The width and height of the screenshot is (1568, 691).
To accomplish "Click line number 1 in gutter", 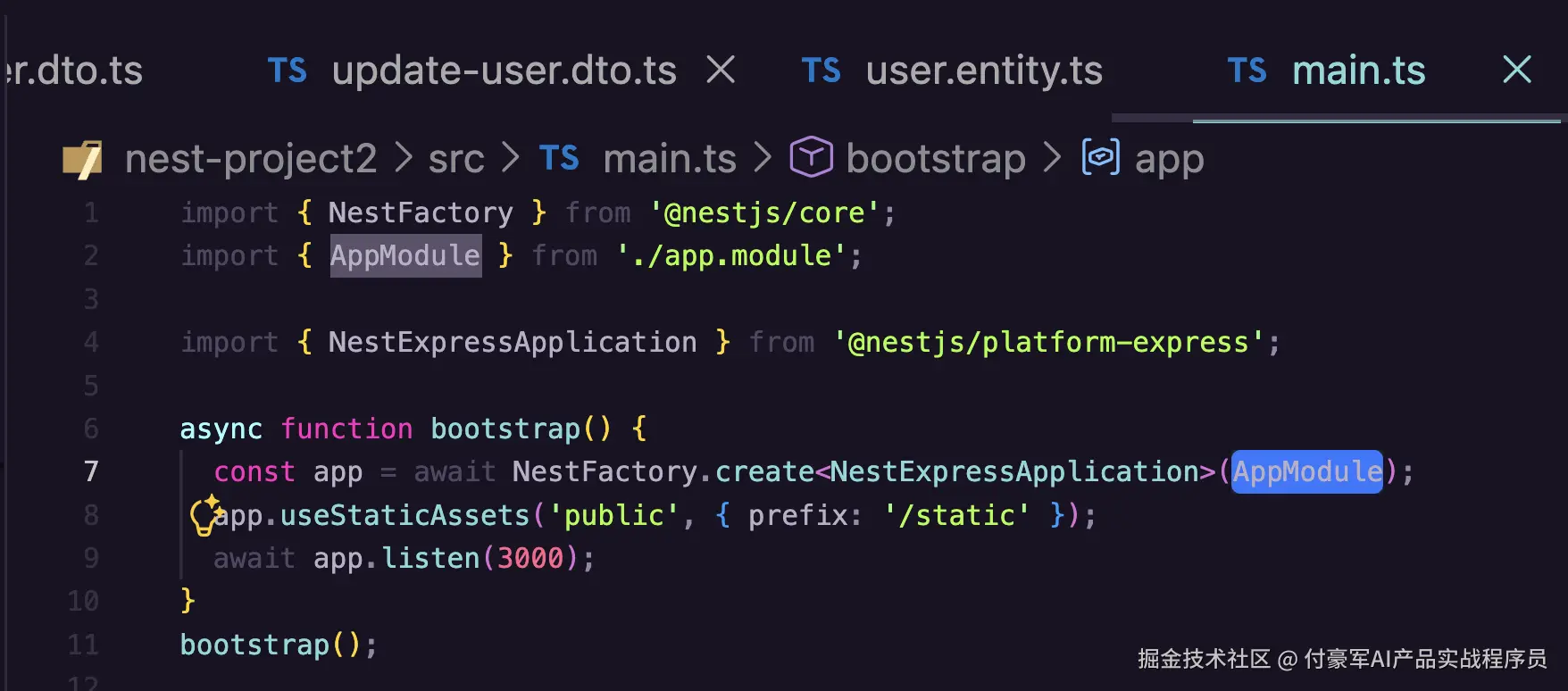I will [x=91, y=213].
